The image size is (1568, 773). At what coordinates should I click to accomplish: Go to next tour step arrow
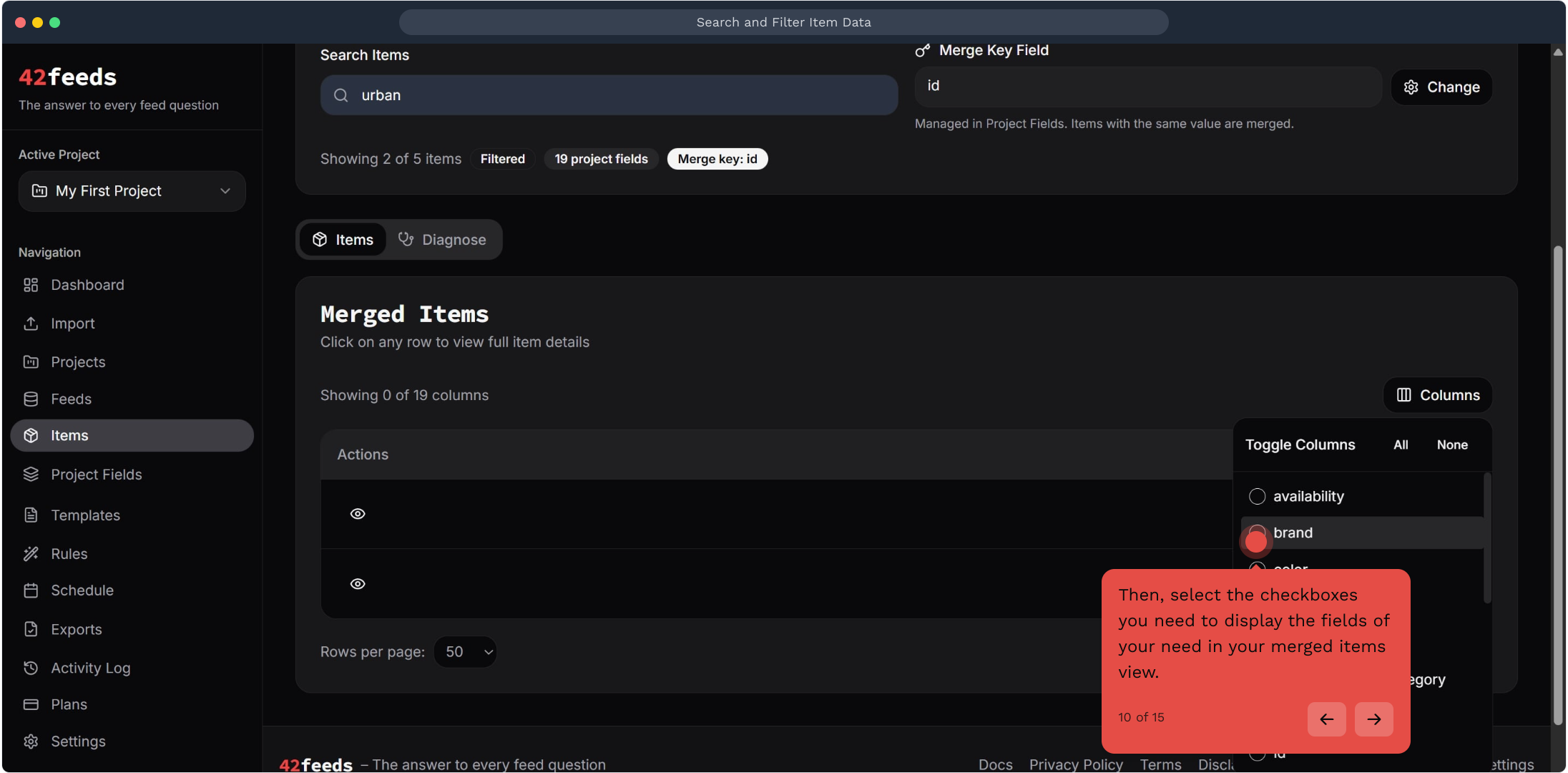pos(1373,719)
